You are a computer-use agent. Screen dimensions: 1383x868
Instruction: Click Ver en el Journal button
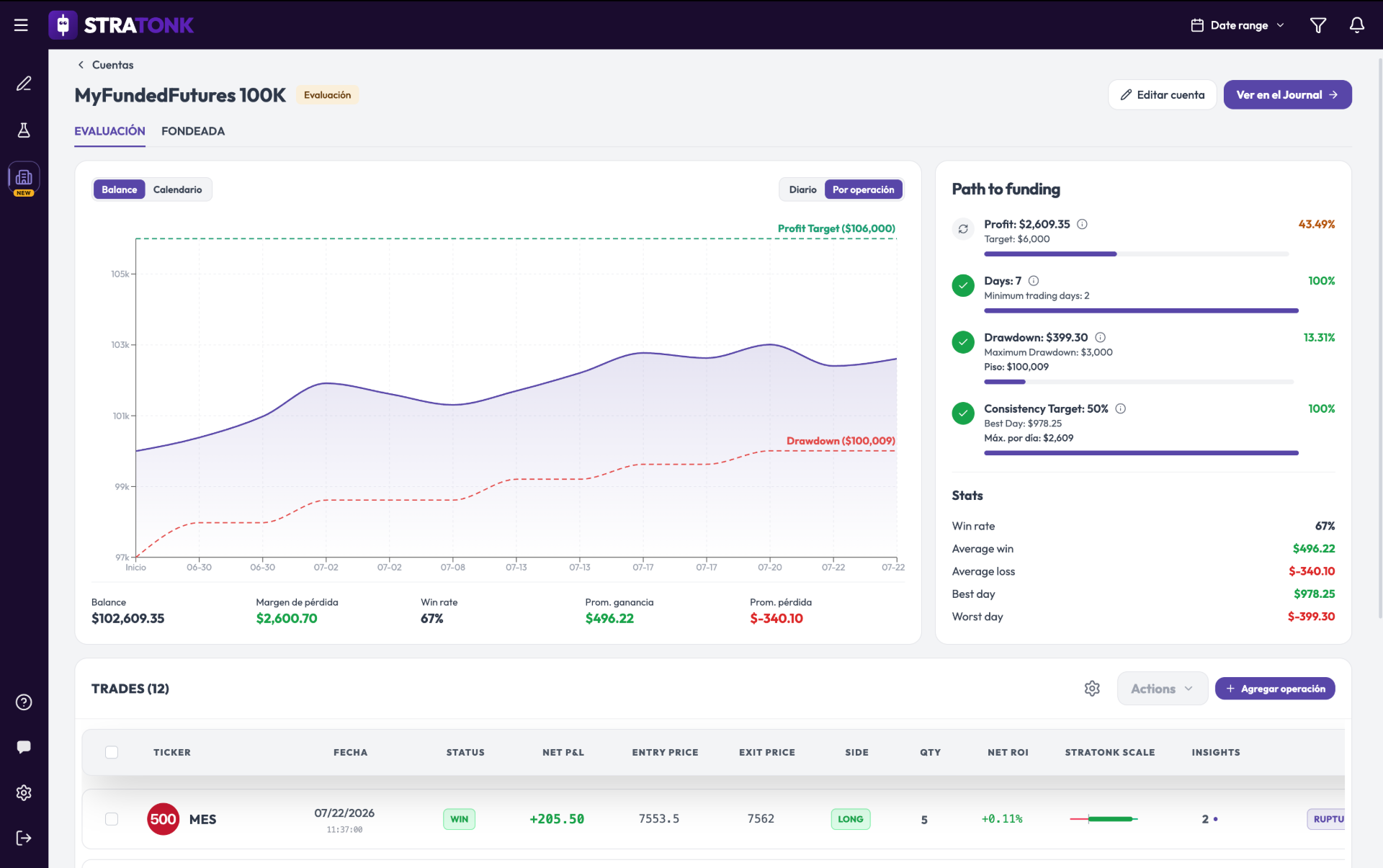click(x=1287, y=95)
